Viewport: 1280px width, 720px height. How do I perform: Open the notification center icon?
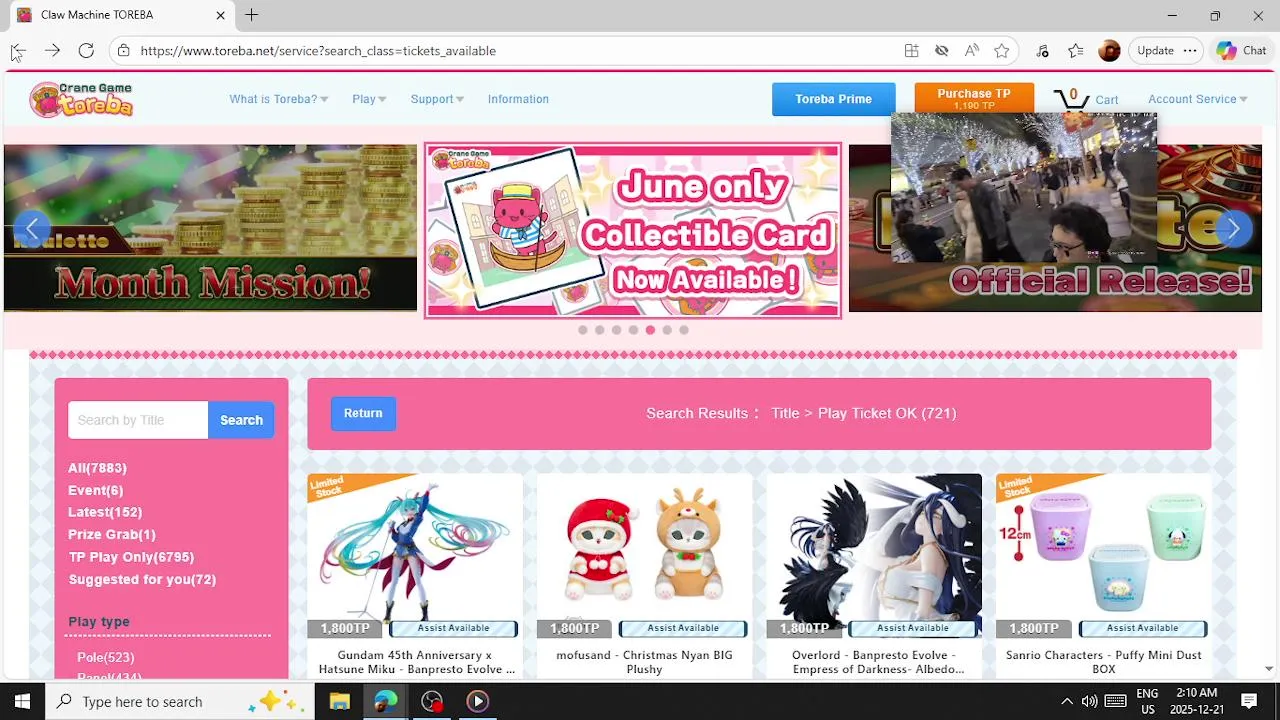(1249, 701)
